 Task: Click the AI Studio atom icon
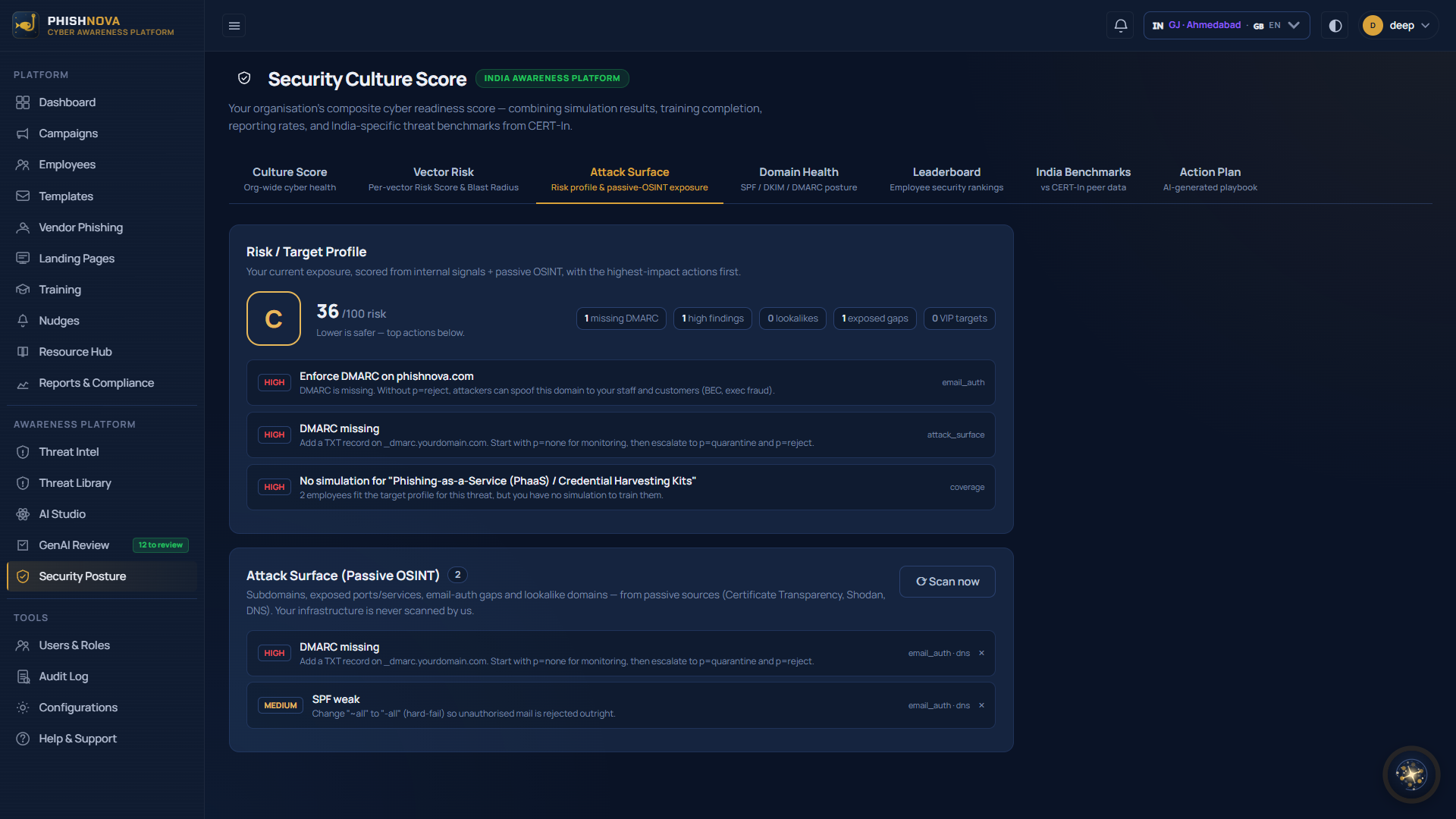click(23, 514)
